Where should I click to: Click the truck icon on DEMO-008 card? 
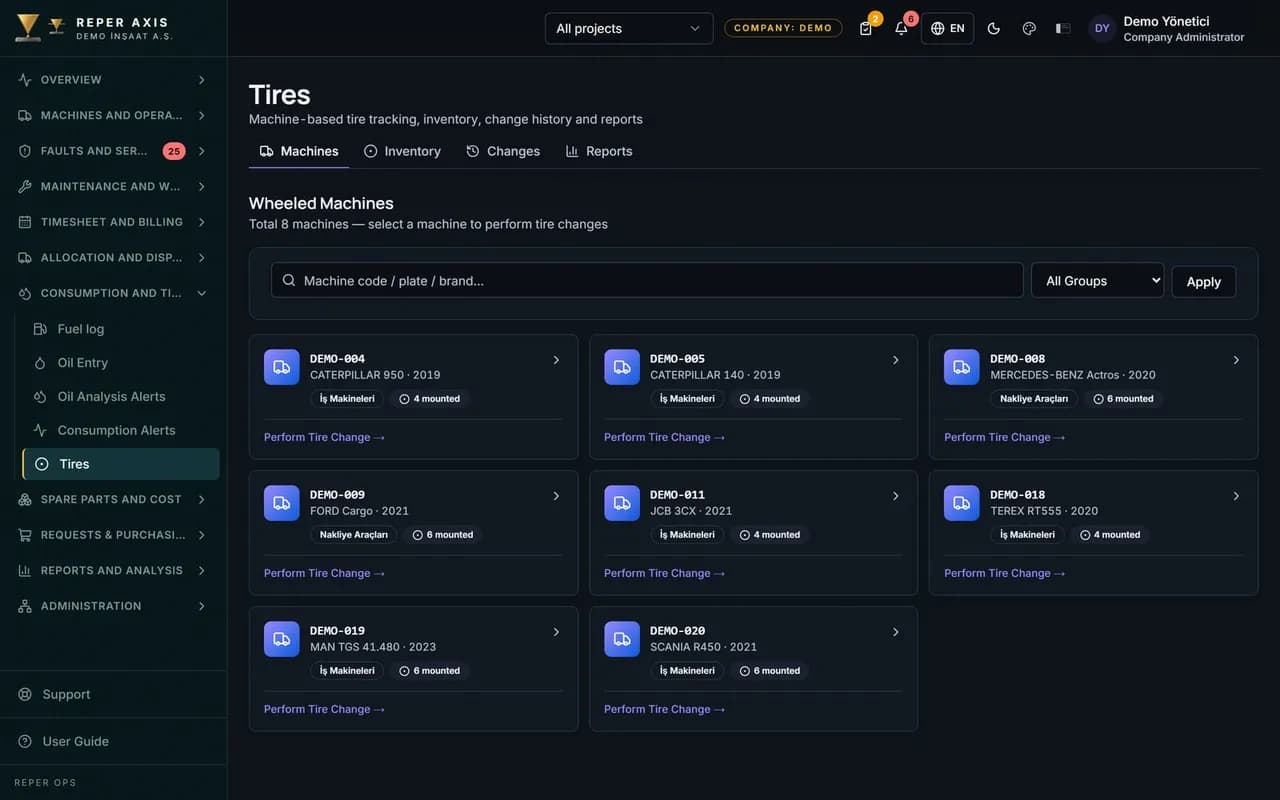(962, 367)
